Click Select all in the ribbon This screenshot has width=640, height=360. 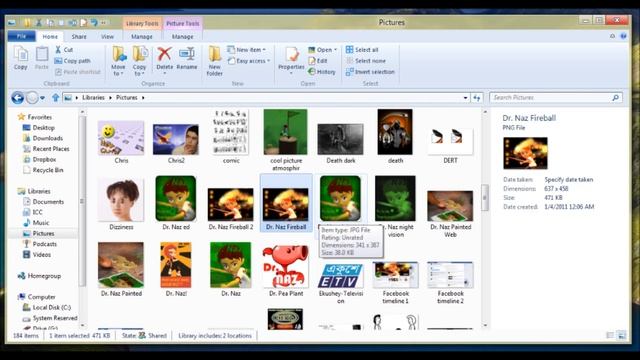[x=362, y=49]
